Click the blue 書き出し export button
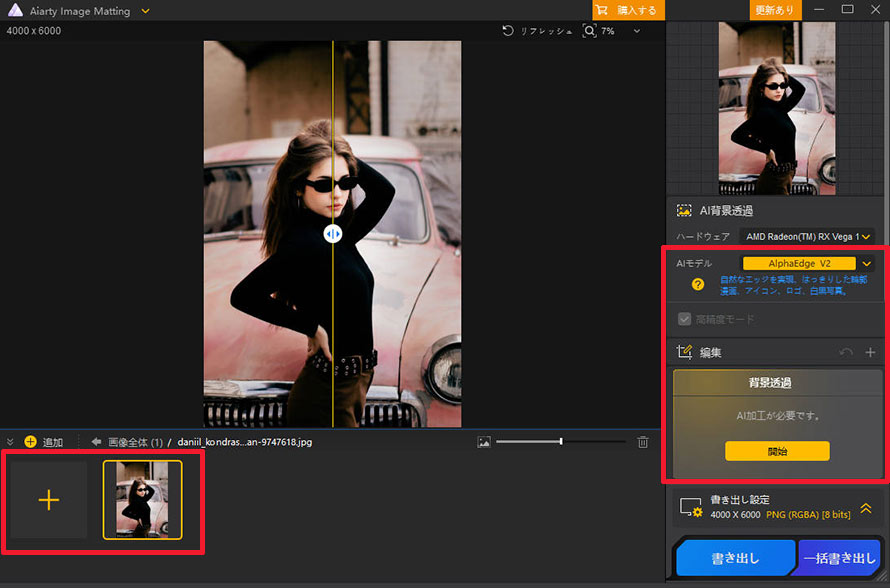 735,558
